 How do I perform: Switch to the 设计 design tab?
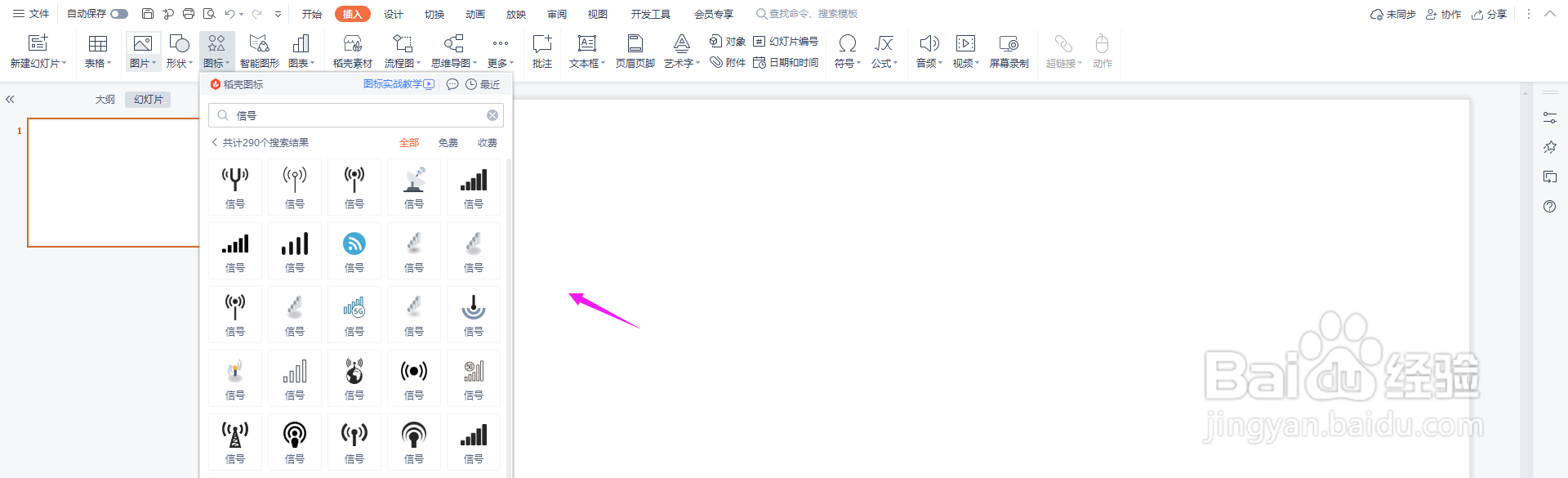click(x=394, y=14)
